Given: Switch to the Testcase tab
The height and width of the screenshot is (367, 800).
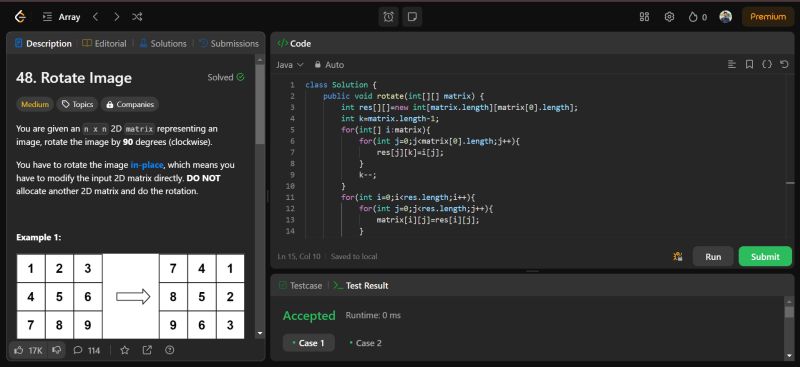Looking at the screenshot, I should click(x=301, y=285).
